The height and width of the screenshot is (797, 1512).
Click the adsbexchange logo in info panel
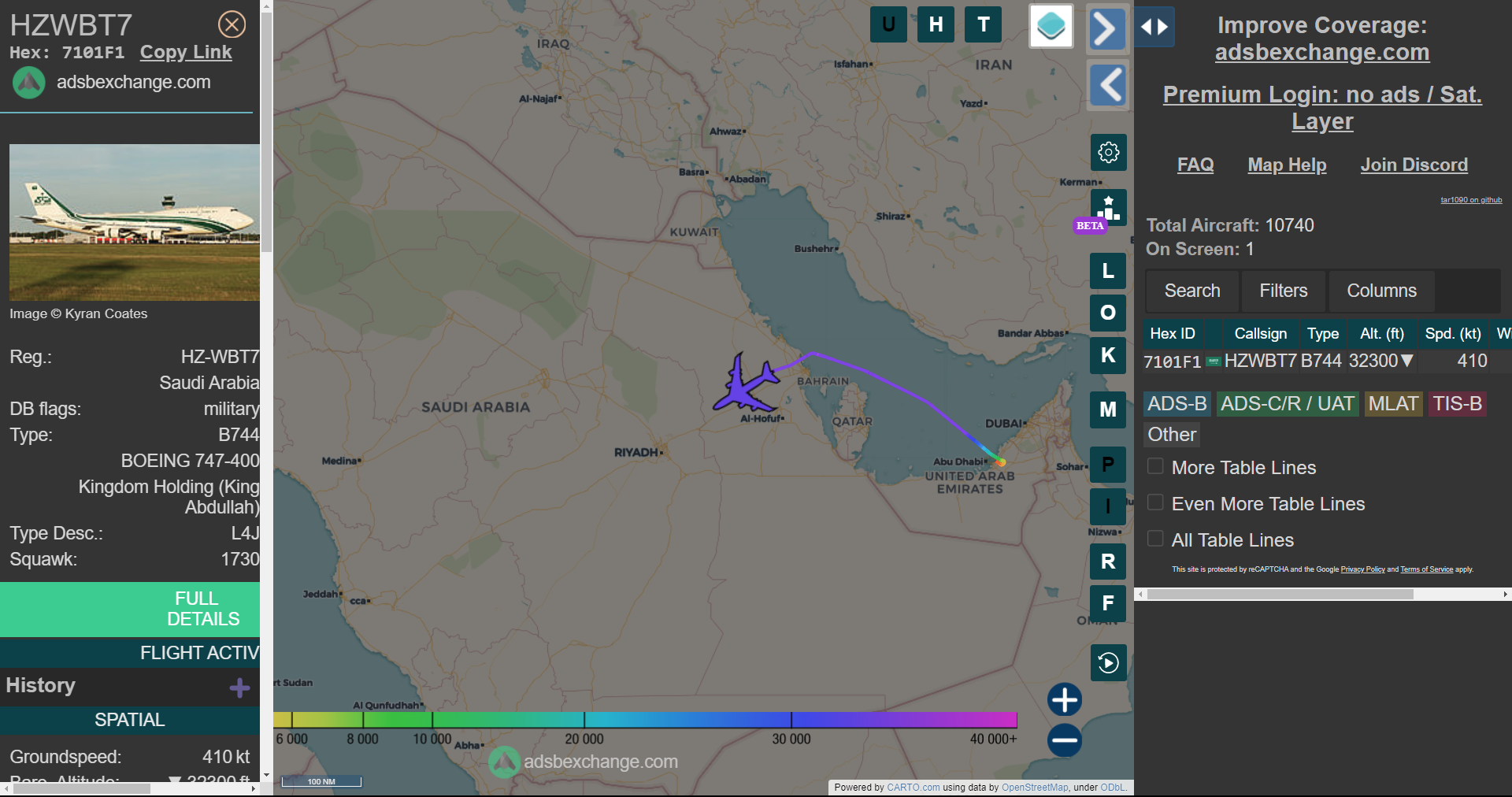tap(29, 82)
